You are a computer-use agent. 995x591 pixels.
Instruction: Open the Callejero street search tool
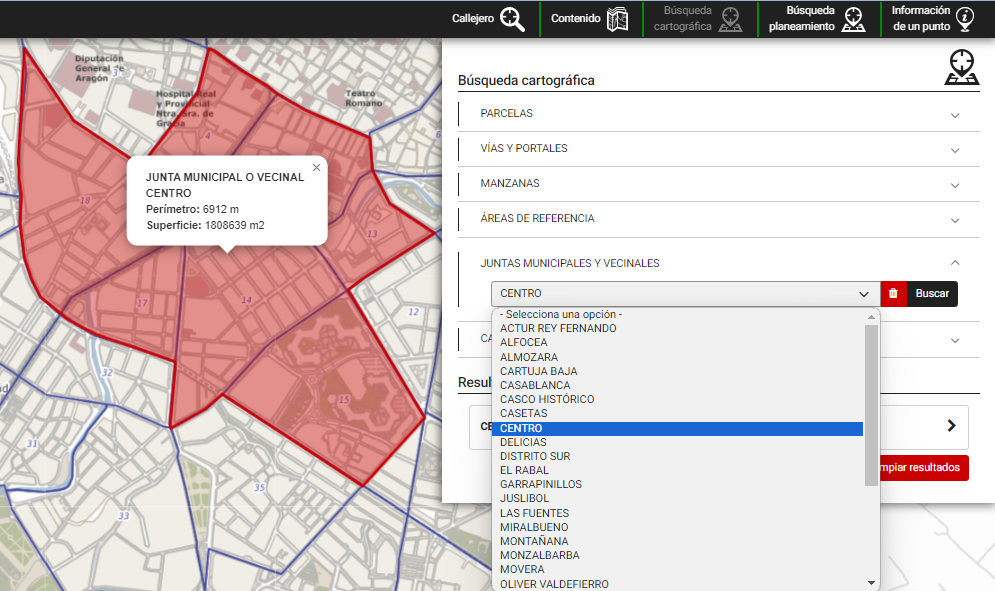(x=487, y=19)
